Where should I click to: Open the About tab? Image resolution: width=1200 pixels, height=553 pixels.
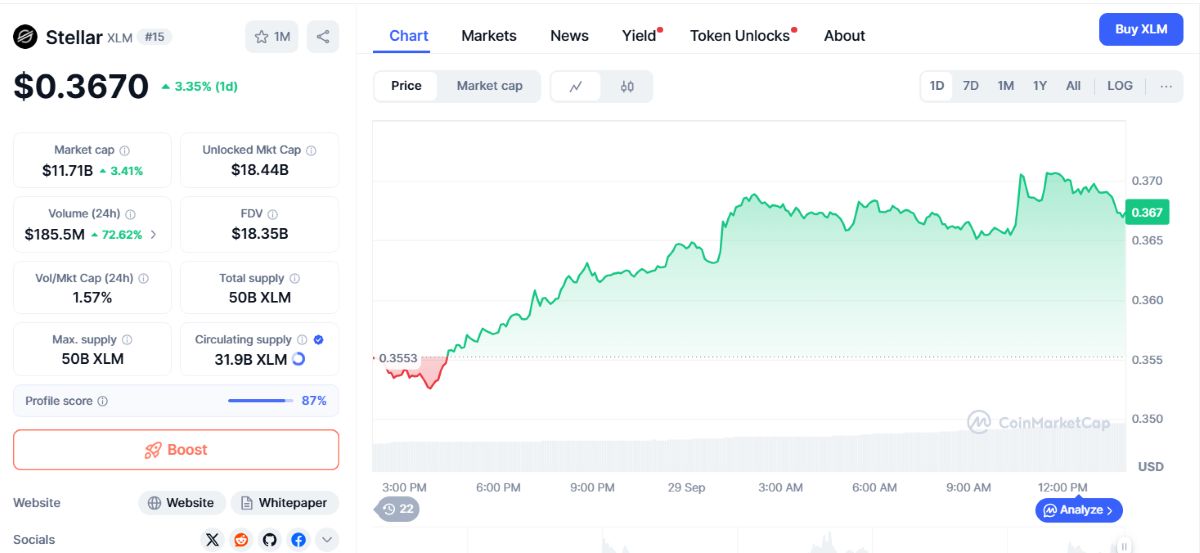[x=845, y=36]
